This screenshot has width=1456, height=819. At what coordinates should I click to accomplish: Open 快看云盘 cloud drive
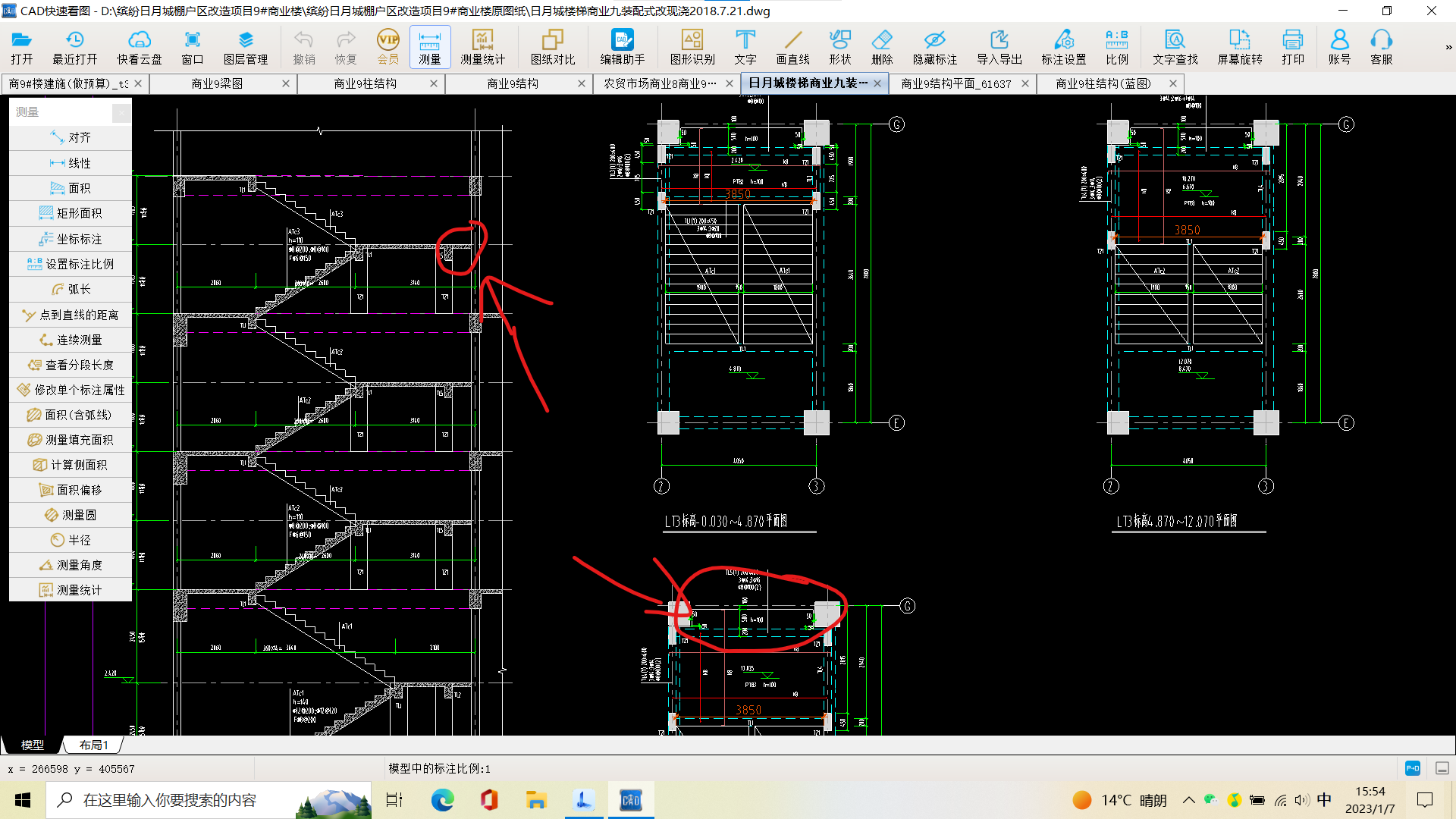(x=140, y=47)
